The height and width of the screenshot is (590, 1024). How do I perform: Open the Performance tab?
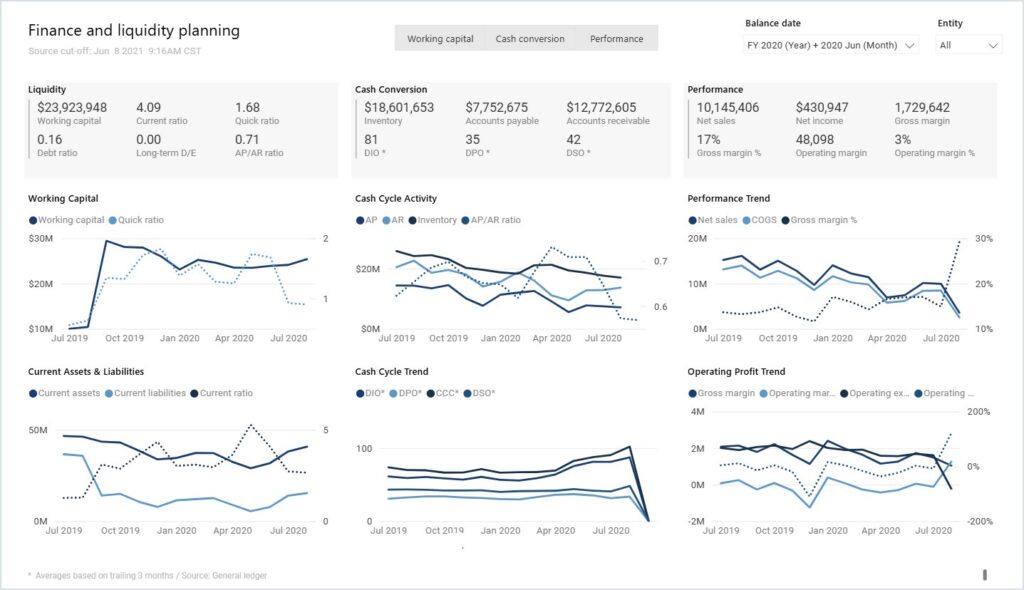616,39
